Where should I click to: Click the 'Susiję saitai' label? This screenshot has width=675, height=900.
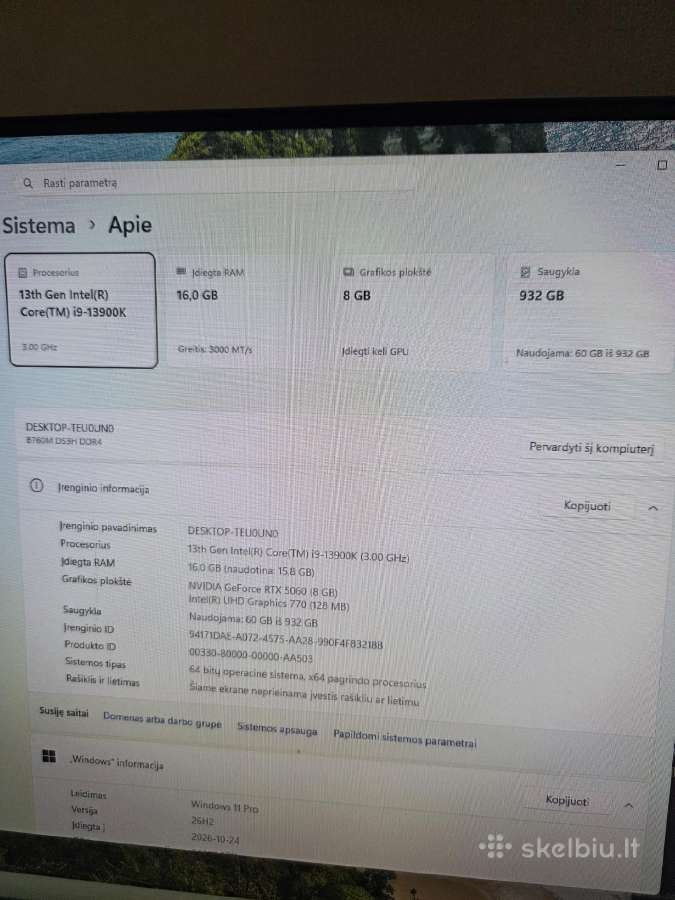64,712
